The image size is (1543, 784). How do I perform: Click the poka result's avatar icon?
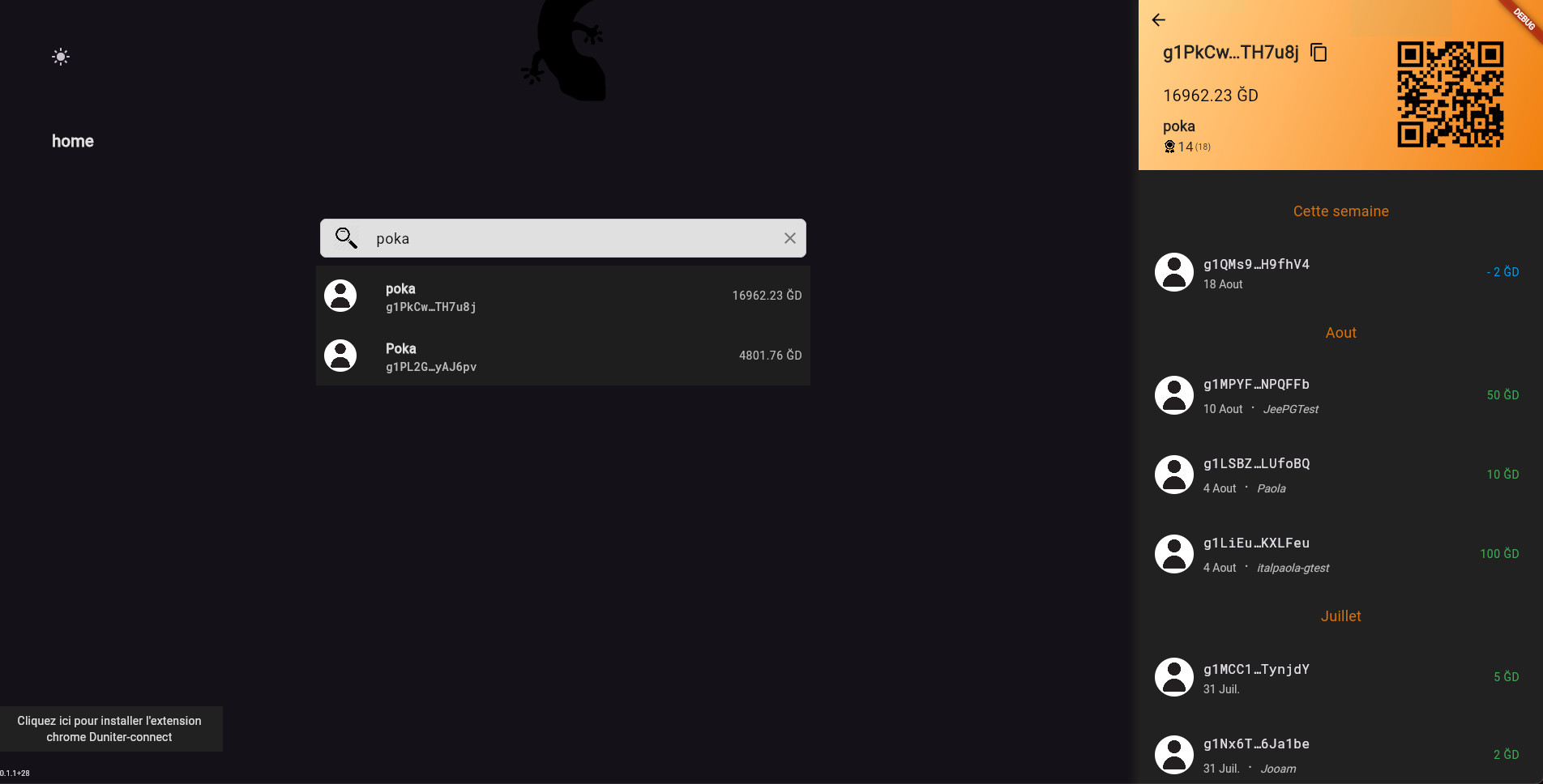pos(340,296)
